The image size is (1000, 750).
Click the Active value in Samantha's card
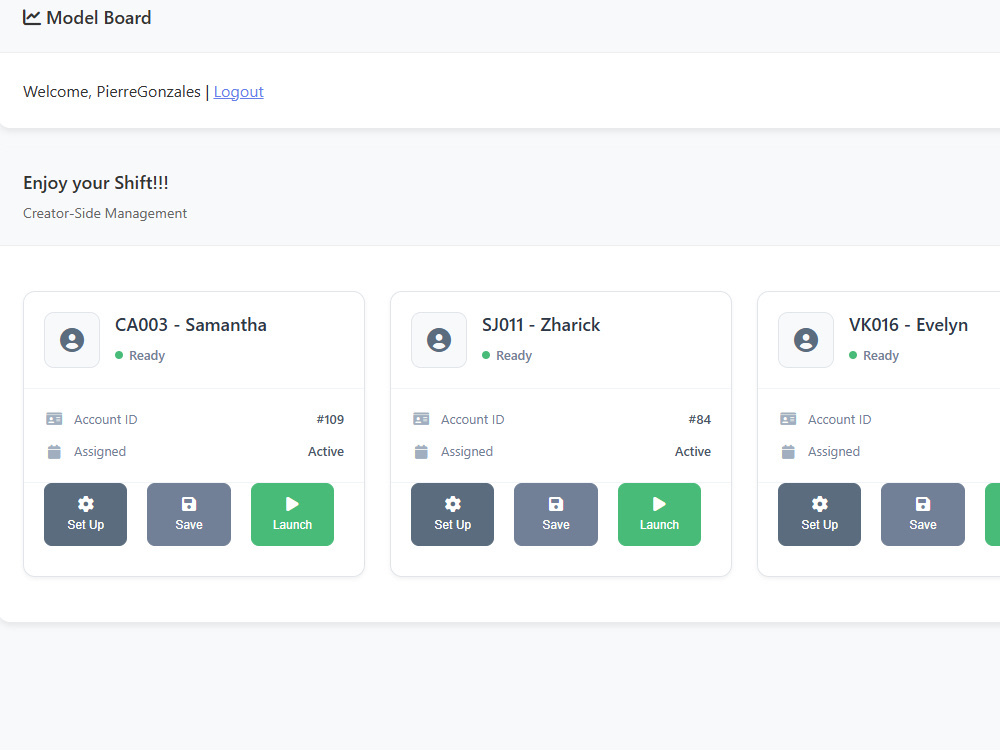tap(326, 452)
